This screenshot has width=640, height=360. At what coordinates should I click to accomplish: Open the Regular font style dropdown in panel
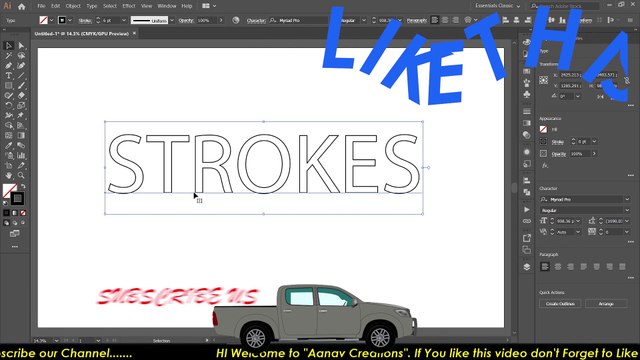click(627, 210)
